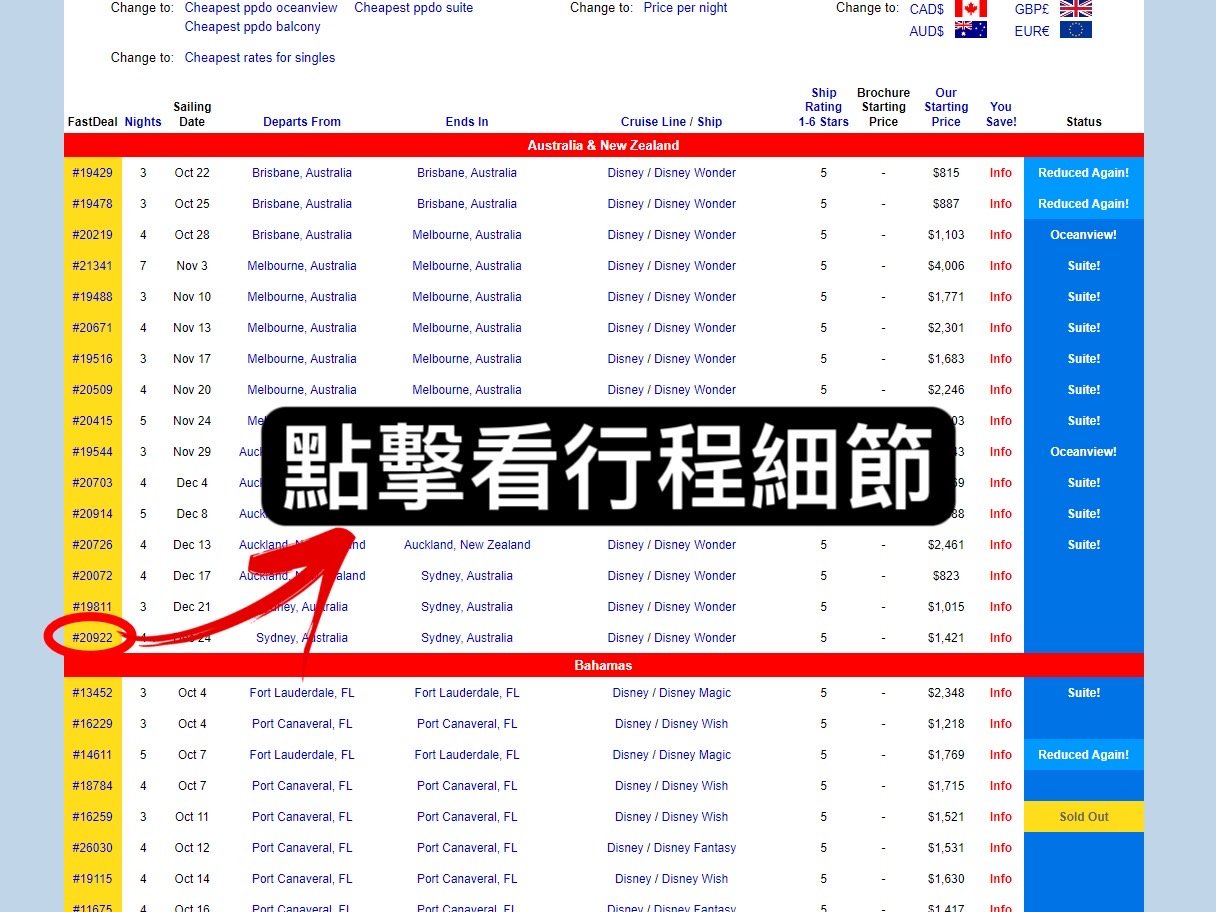This screenshot has width=1216, height=912.
Task: Click the United Kingdom flag icon
Action: pyautogui.click(x=1076, y=8)
